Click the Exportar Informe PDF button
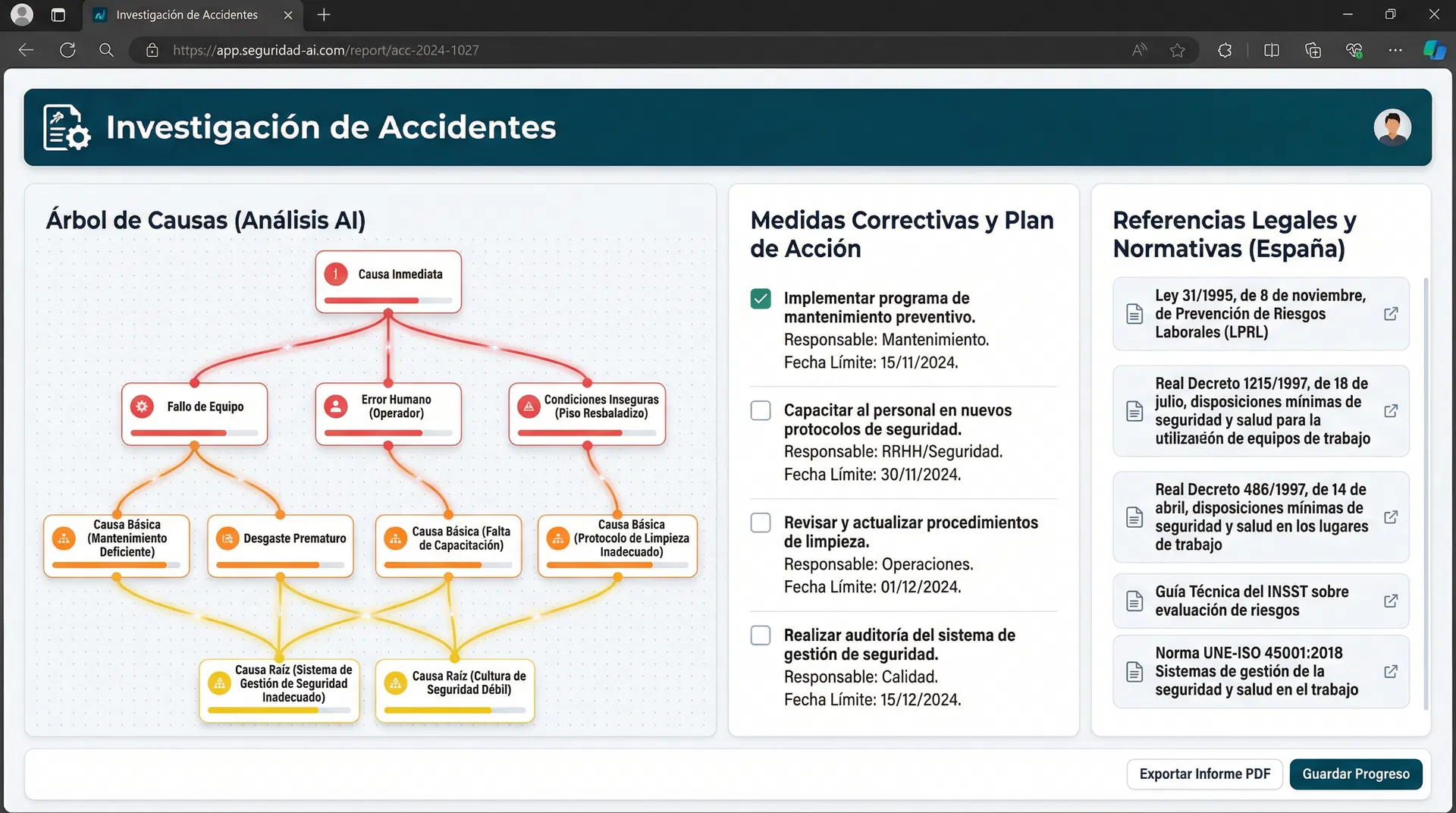The image size is (1456, 813). [1205, 774]
